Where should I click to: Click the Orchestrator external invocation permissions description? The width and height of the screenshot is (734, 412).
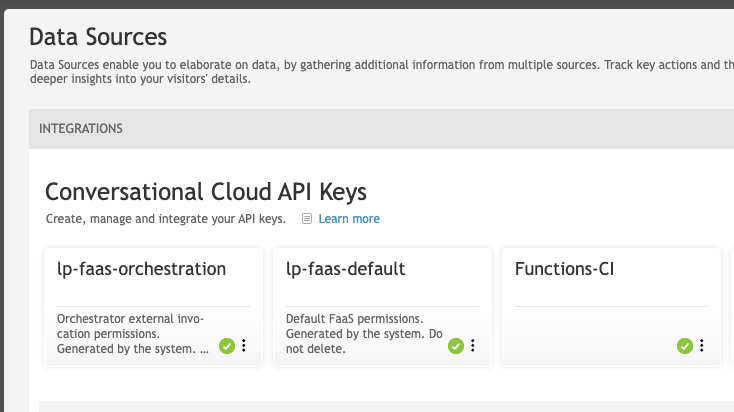coord(132,334)
